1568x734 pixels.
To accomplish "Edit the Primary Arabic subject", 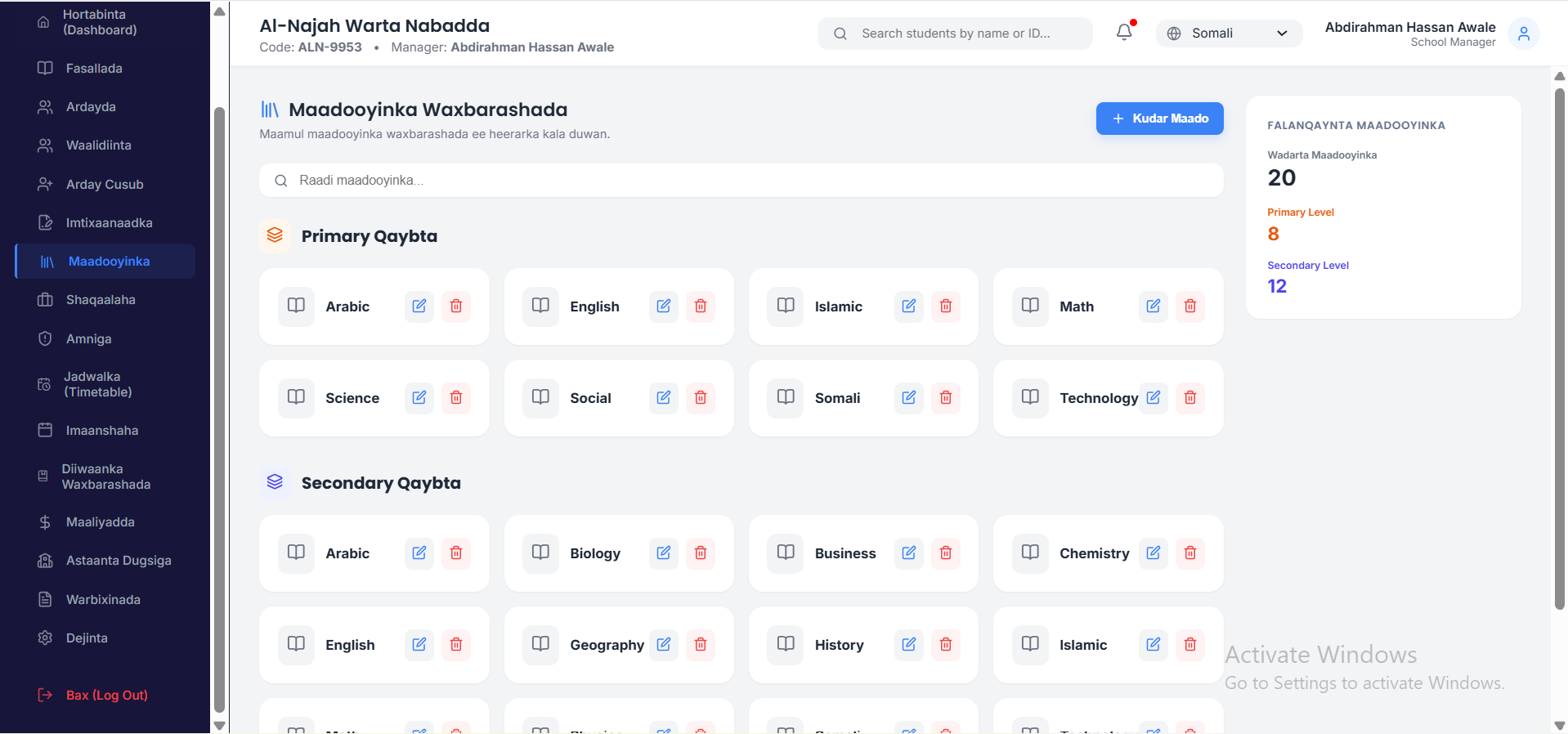I will tap(419, 306).
